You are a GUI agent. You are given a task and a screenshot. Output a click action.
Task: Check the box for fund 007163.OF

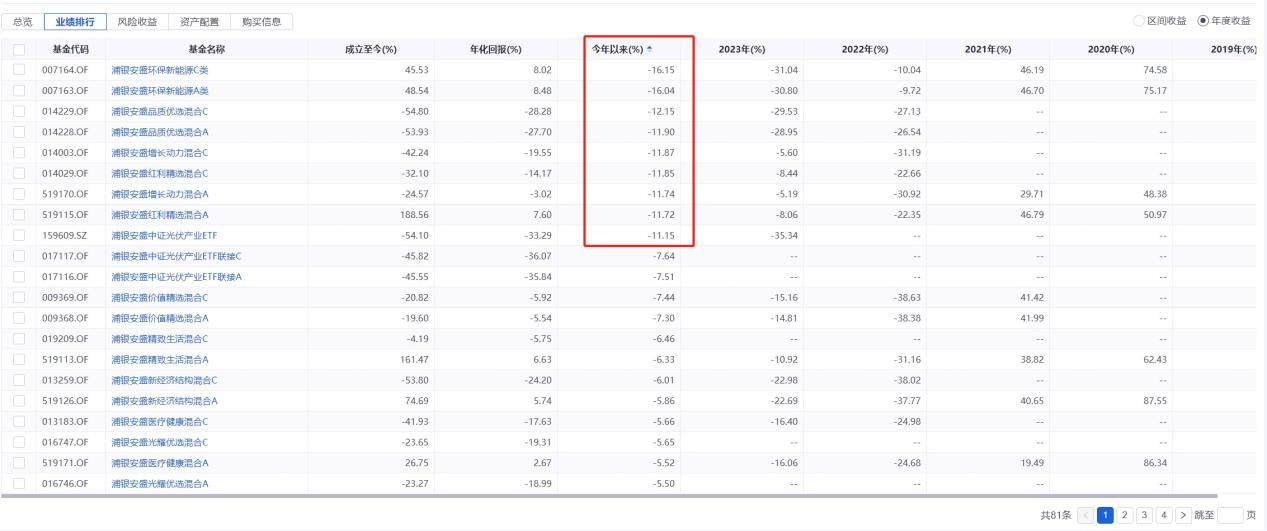click(19, 90)
